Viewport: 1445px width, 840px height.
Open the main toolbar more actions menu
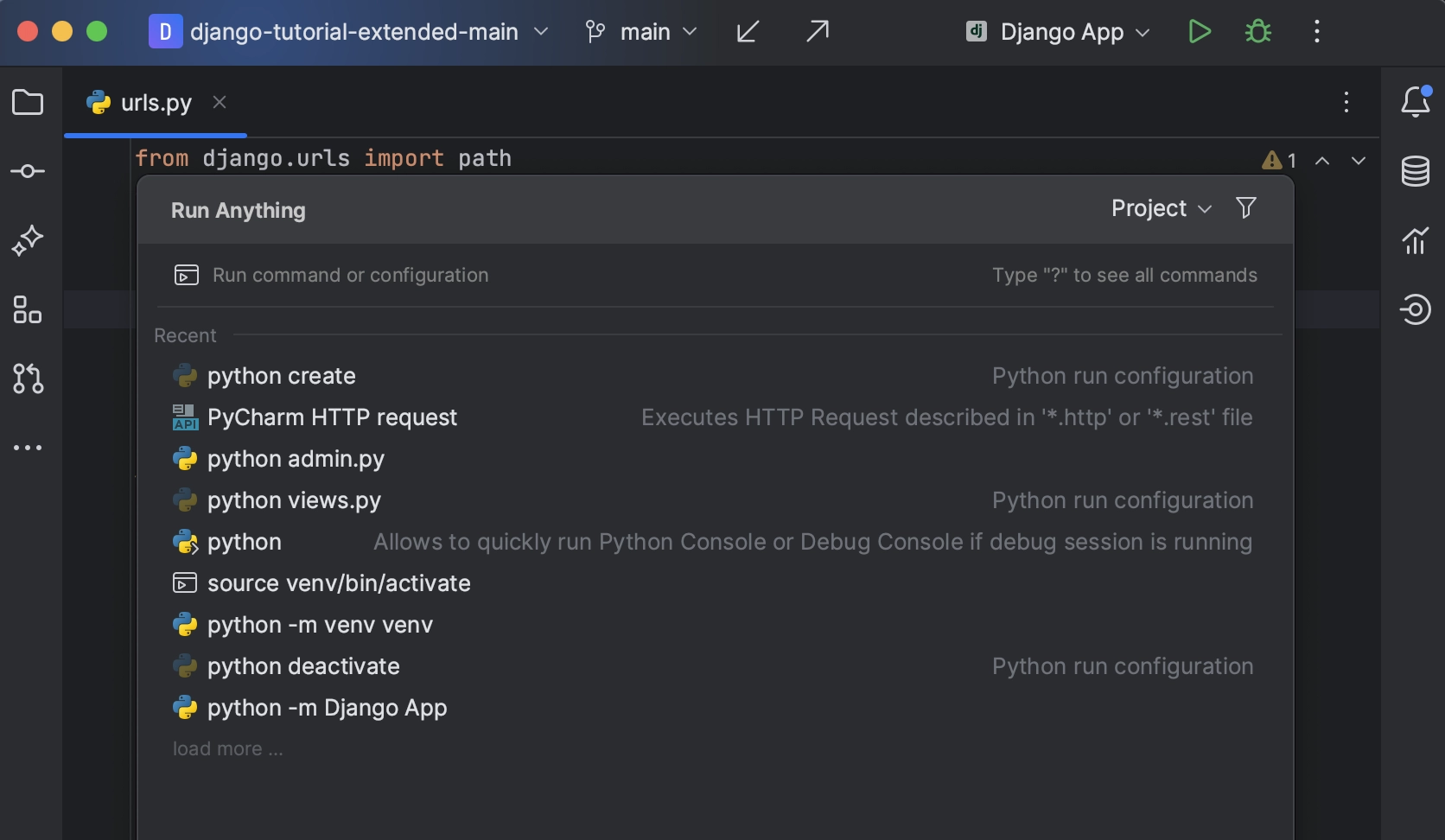pyautogui.click(x=1317, y=32)
